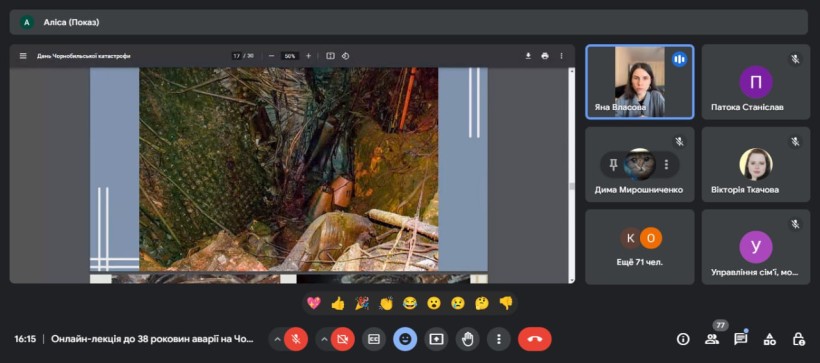Toggle fit-to-page view in PDF toolbar
Screen dimensions: 820x363
(x=330, y=56)
